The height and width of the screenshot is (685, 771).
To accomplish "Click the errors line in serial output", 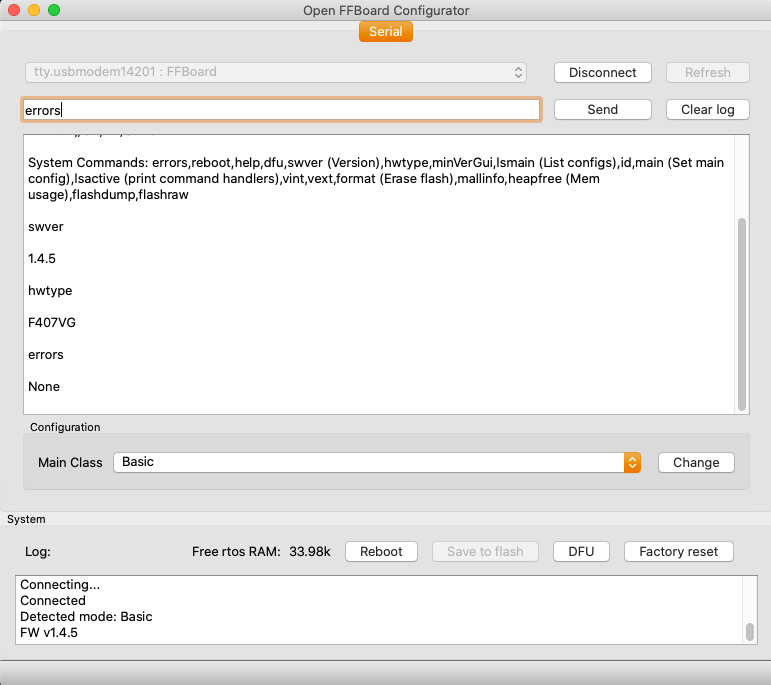I will [46, 355].
